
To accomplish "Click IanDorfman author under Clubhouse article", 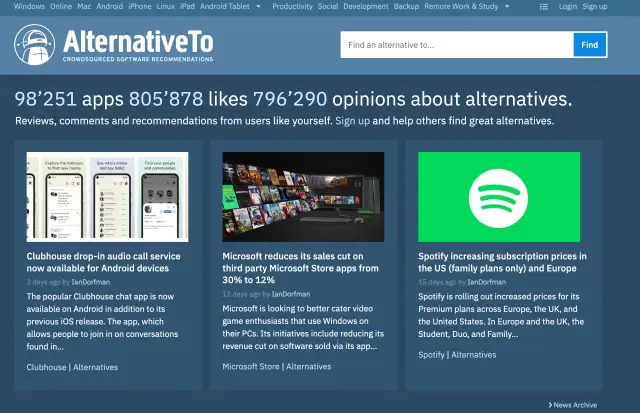I will [x=91, y=282].
